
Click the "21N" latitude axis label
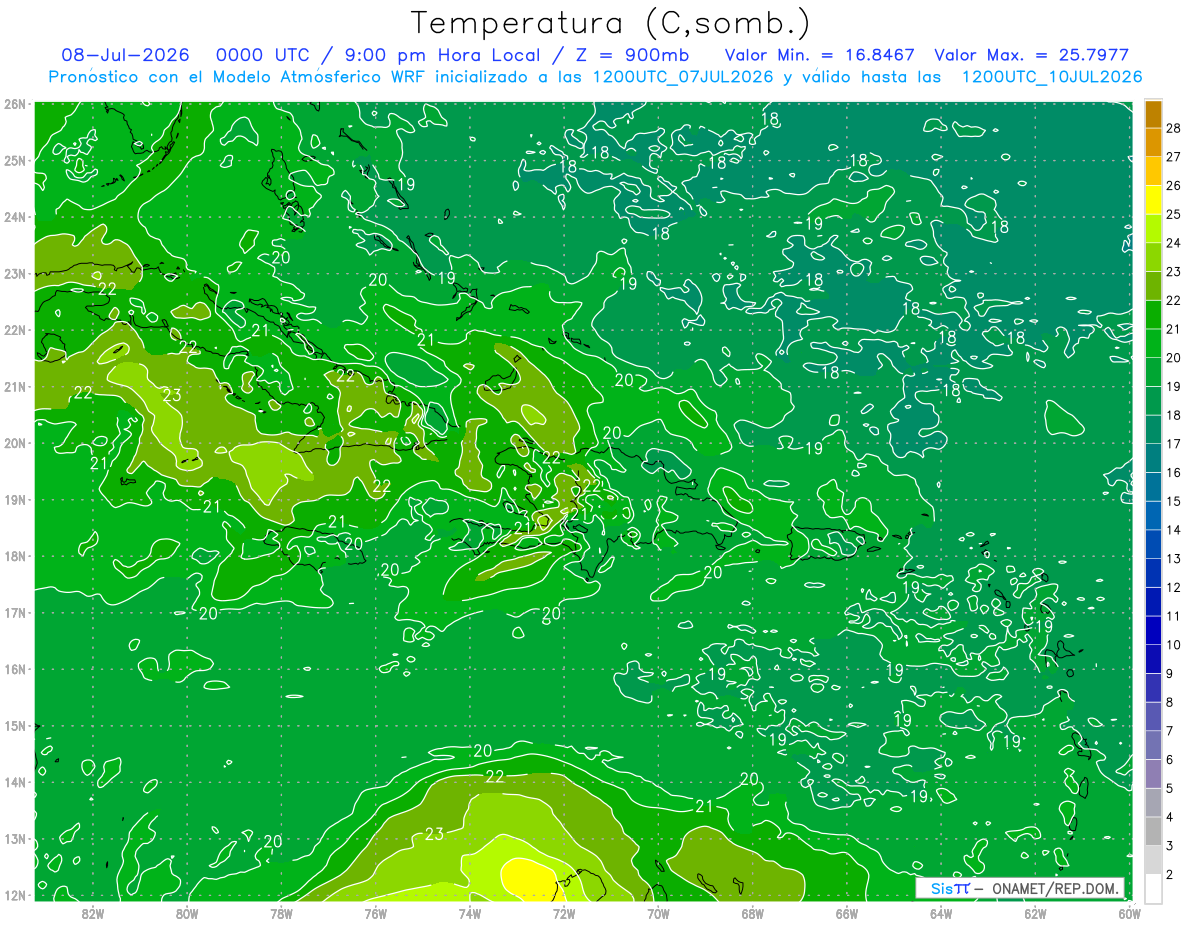click(16, 386)
